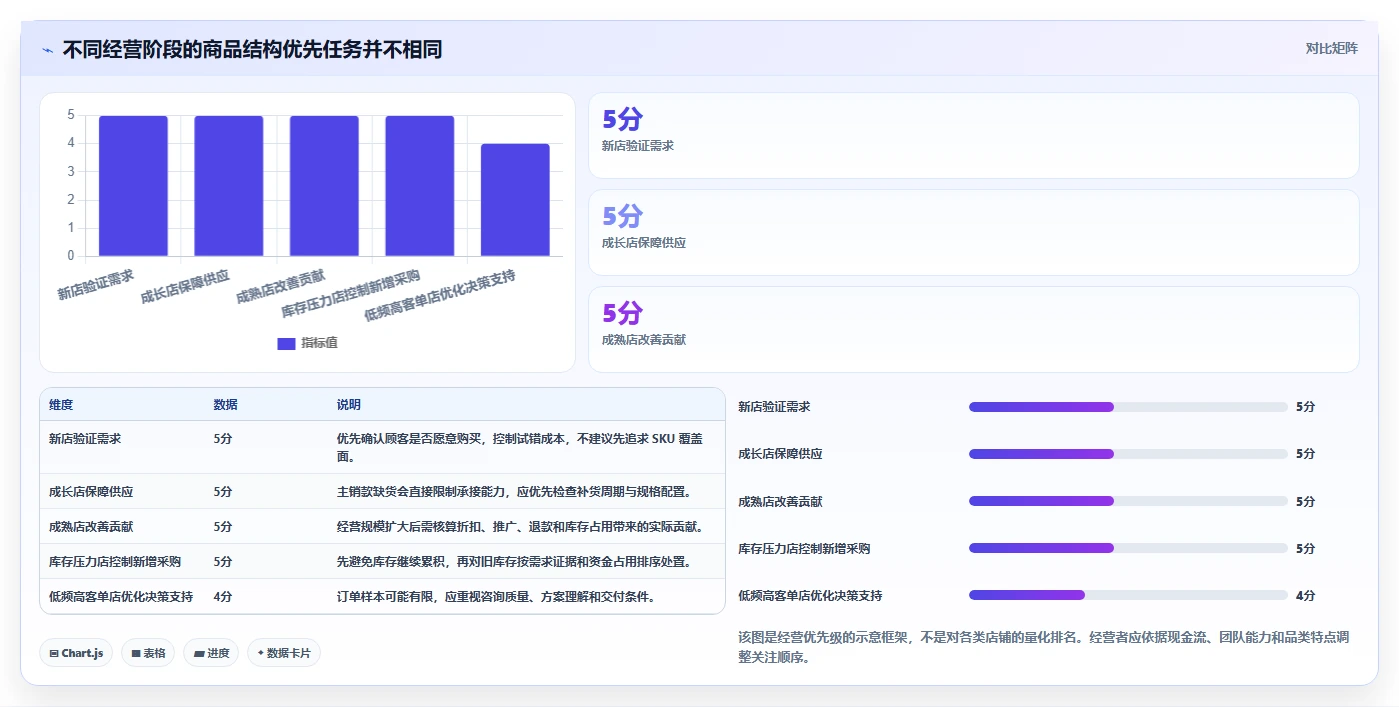Viewport: 1399px width, 707px height.
Task: Click the 指标值 legend text
Action: click(x=320, y=343)
